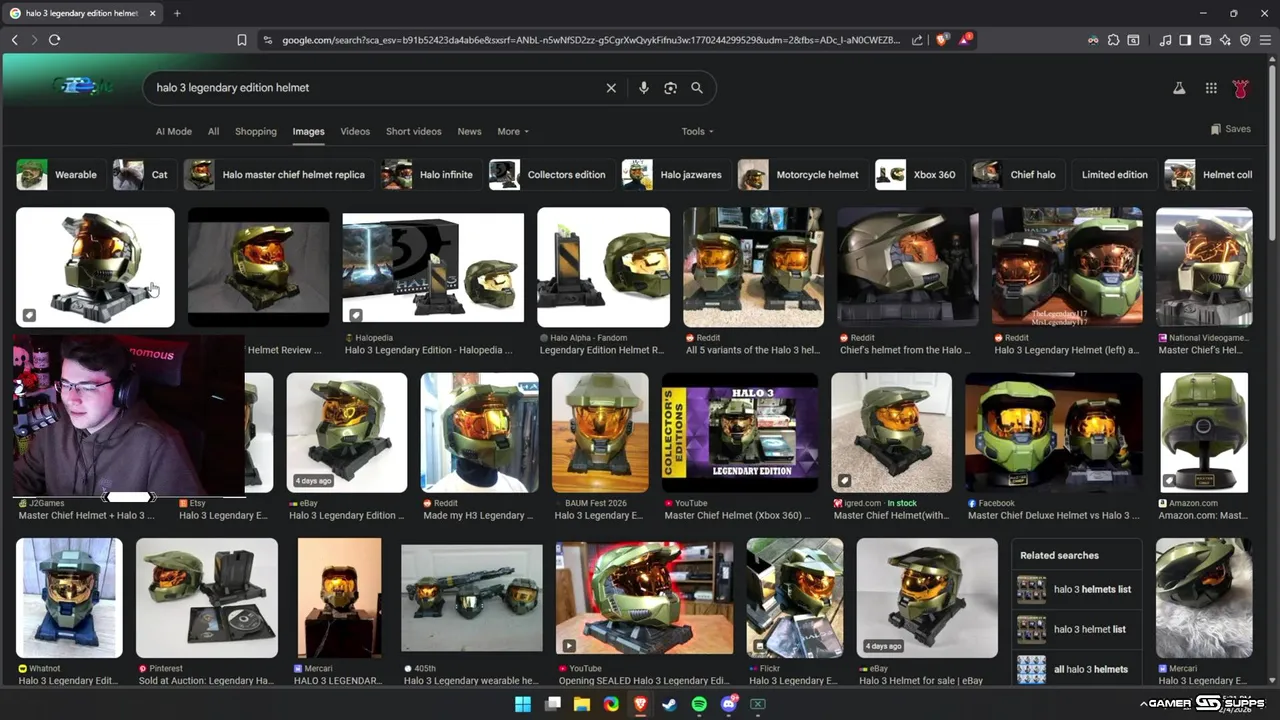
Task: Open Task View on the taskbar
Action: [553, 704]
